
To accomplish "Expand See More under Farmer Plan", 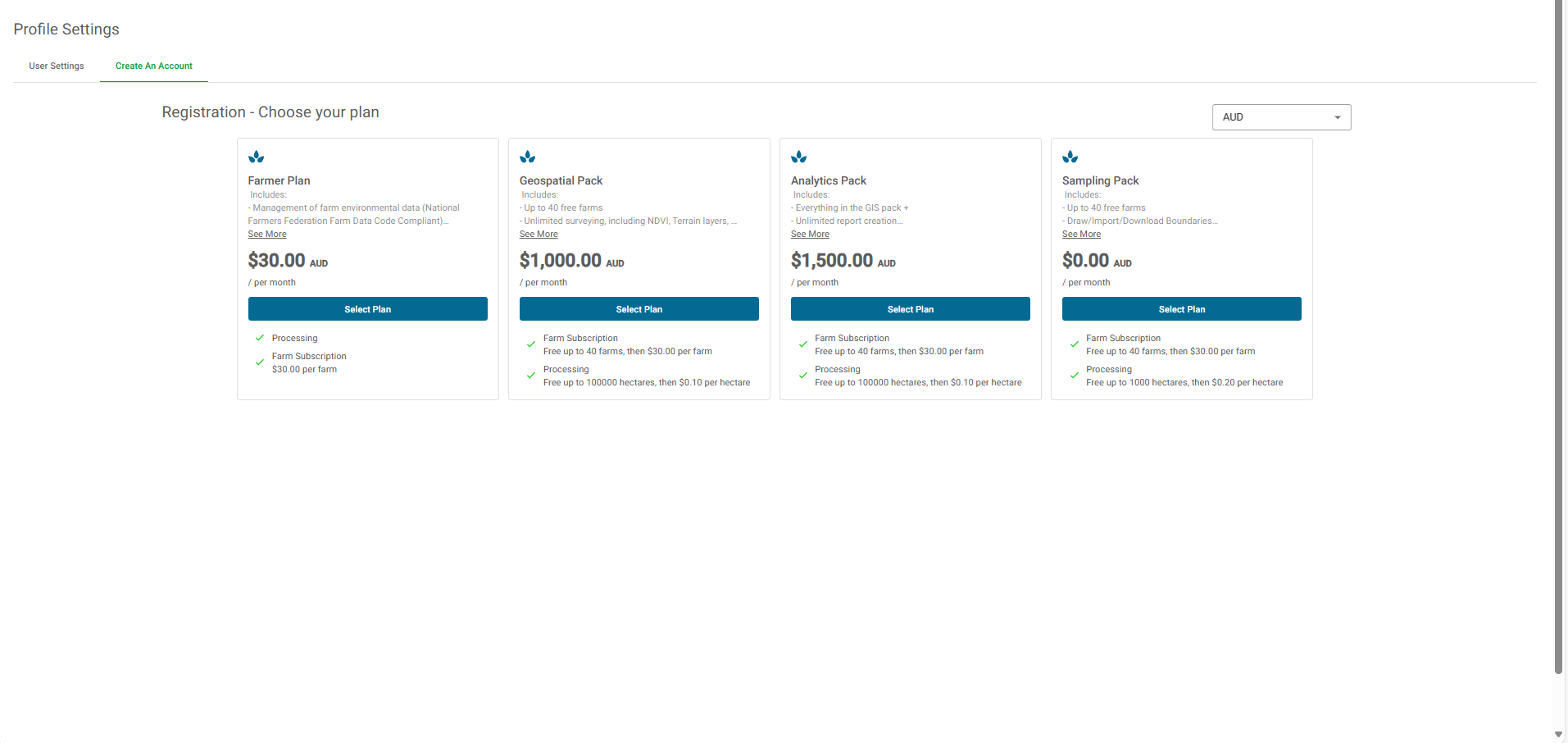I will pos(267,235).
